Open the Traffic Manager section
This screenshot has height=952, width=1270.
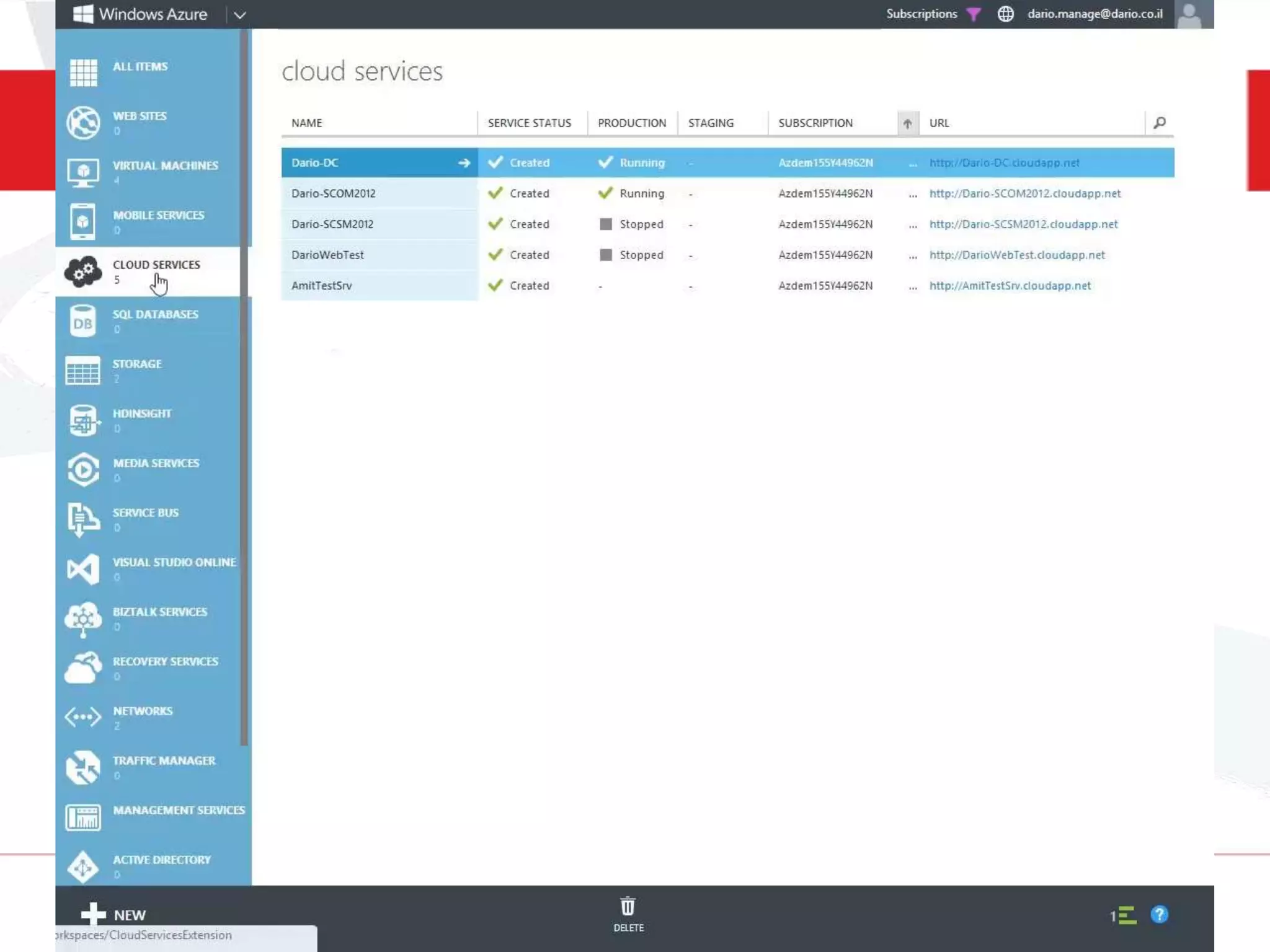(164, 761)
